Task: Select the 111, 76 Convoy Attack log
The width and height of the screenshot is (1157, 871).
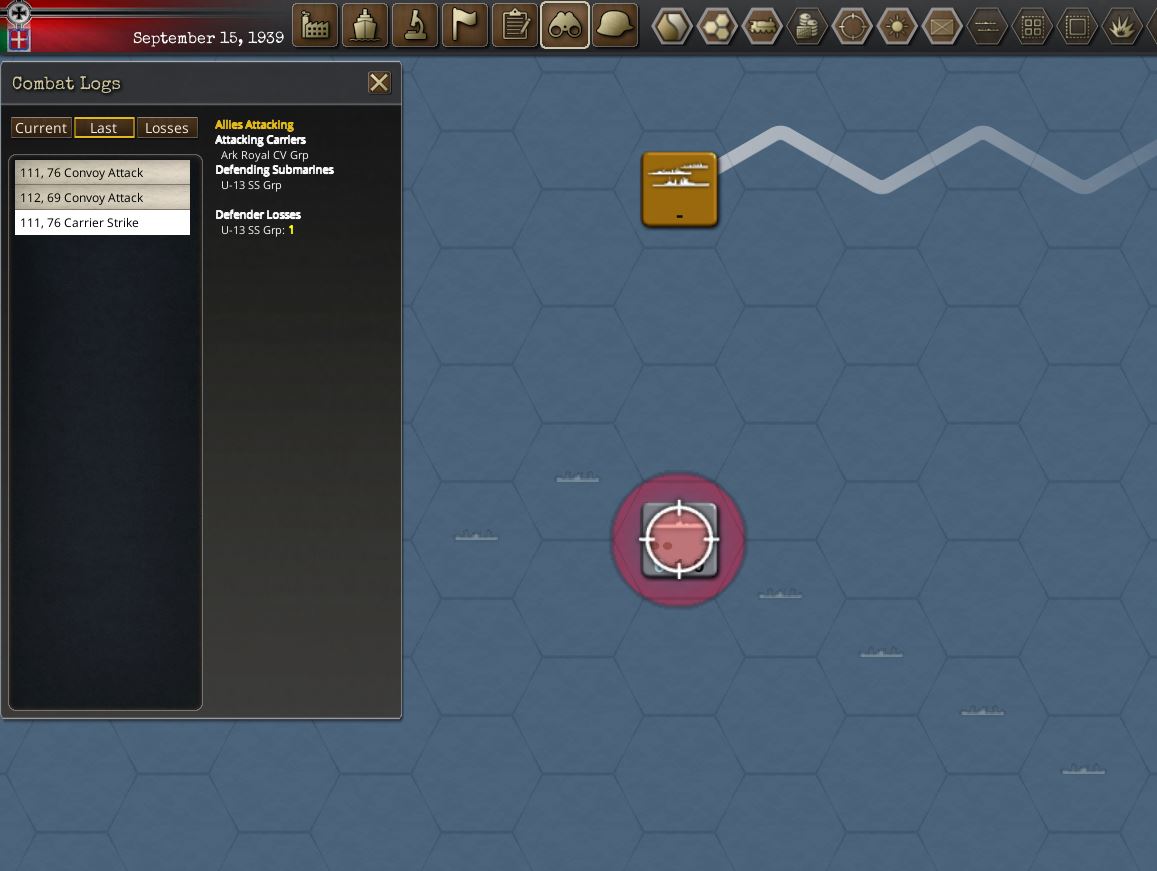Action: coord(103,173)
